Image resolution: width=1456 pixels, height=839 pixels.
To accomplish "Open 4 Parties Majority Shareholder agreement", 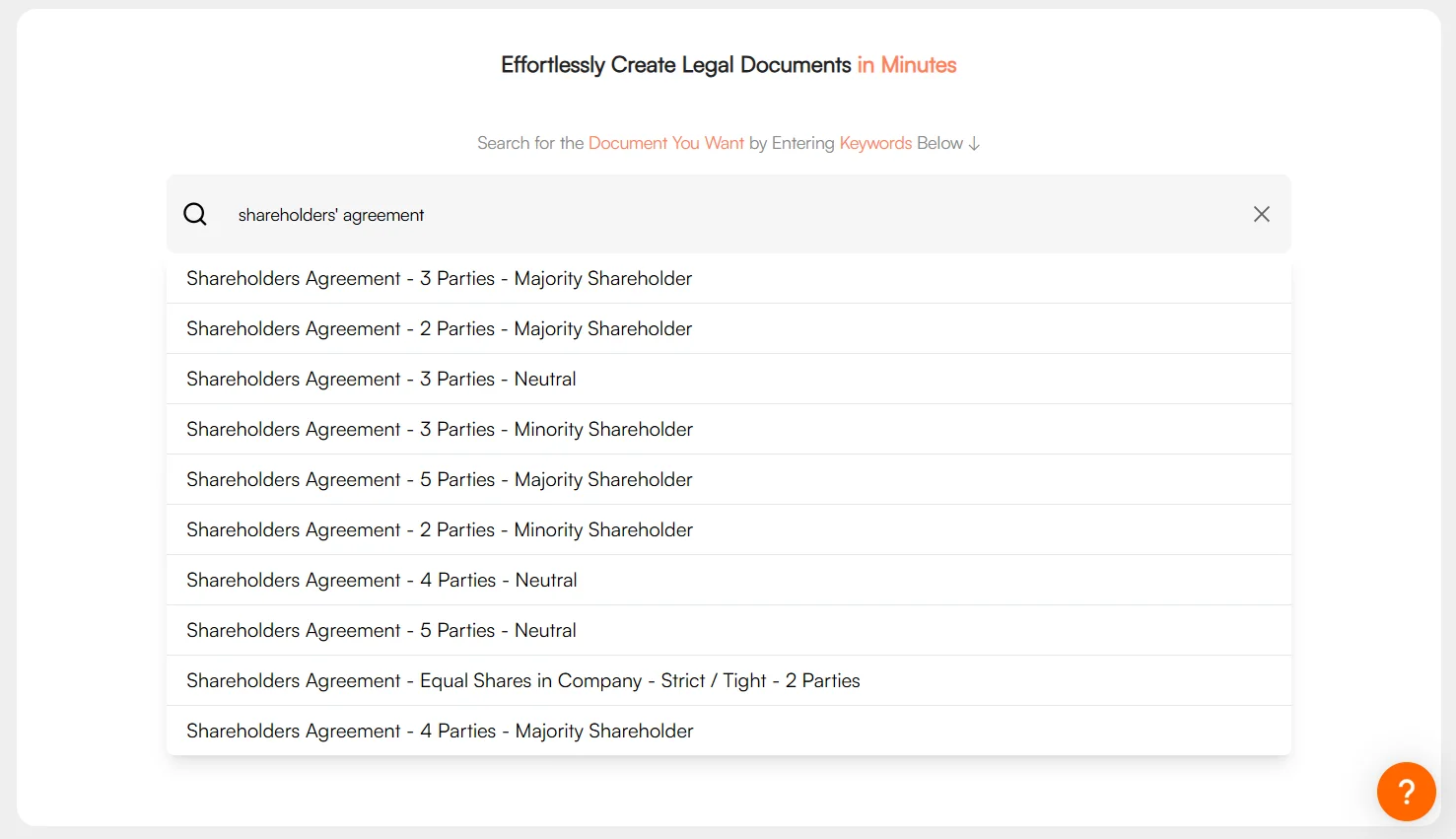I will [440, 732].
